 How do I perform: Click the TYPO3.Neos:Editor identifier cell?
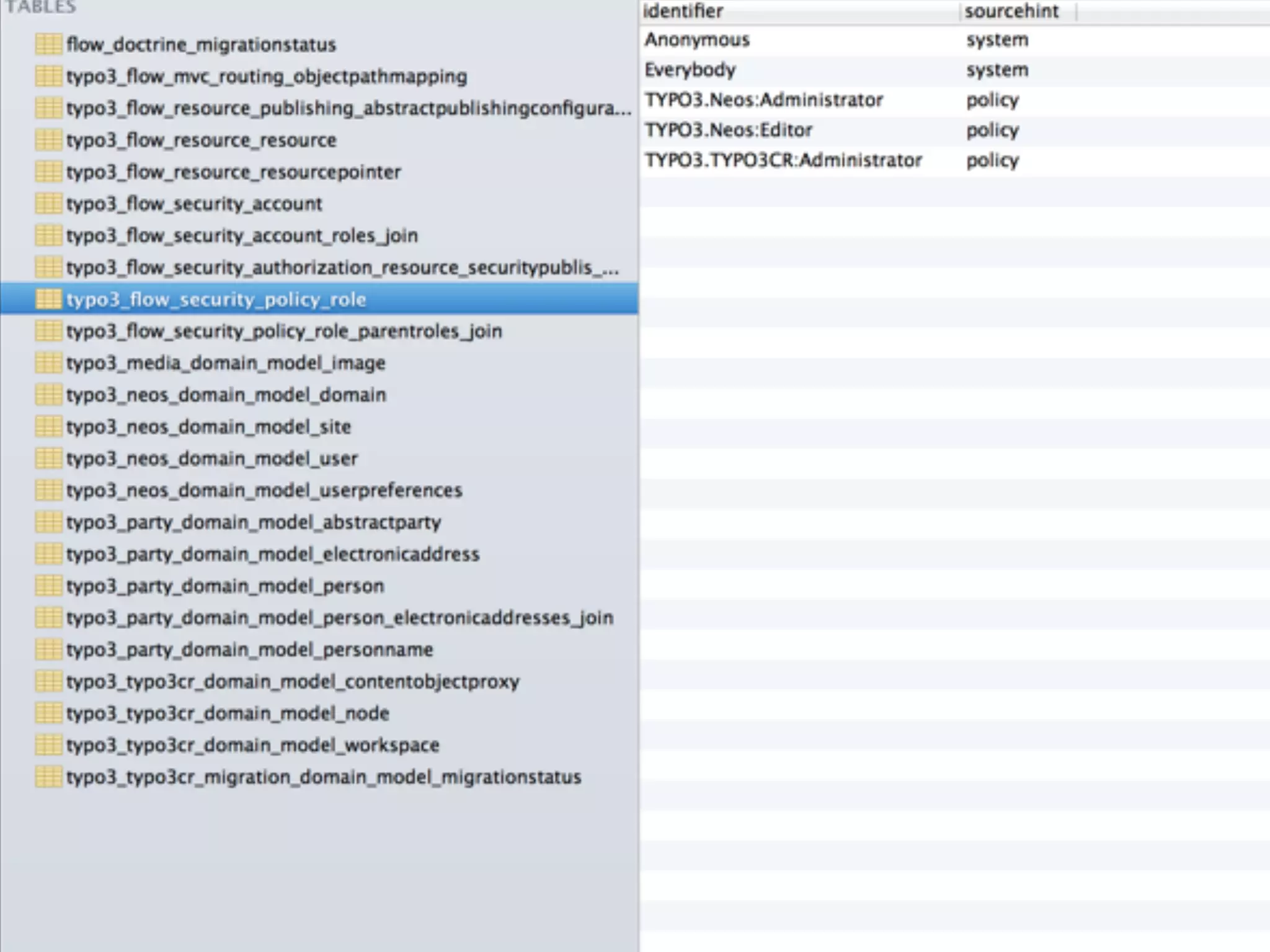coord(728,130)
